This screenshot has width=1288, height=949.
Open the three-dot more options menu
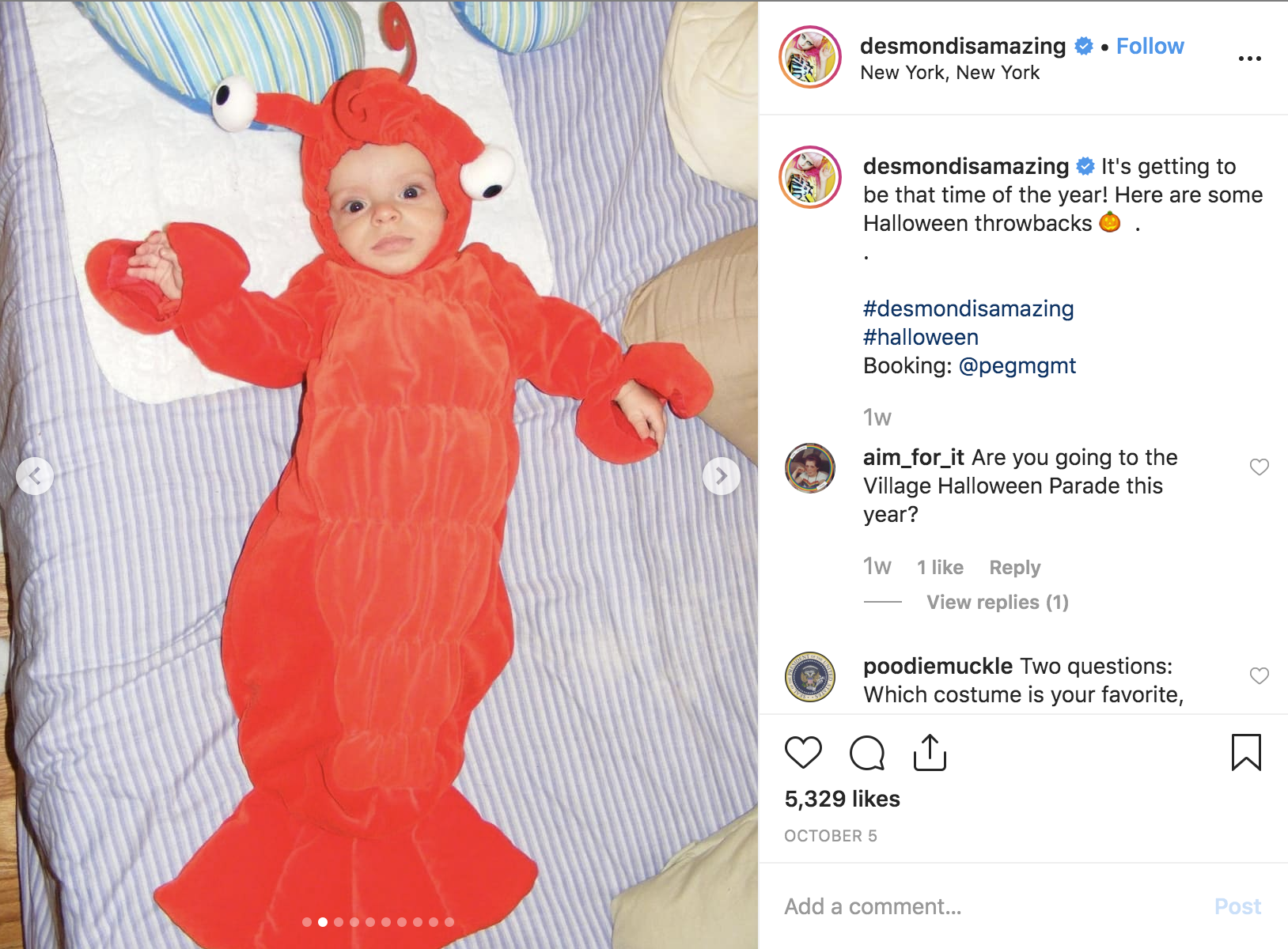tap(1249, 59)
